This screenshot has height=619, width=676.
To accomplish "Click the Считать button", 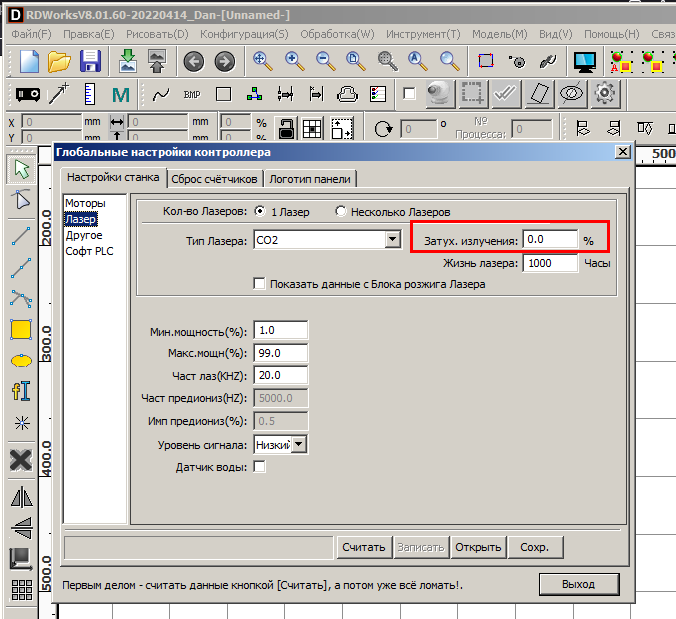I will pyautogui.click(x=364, y=547).
